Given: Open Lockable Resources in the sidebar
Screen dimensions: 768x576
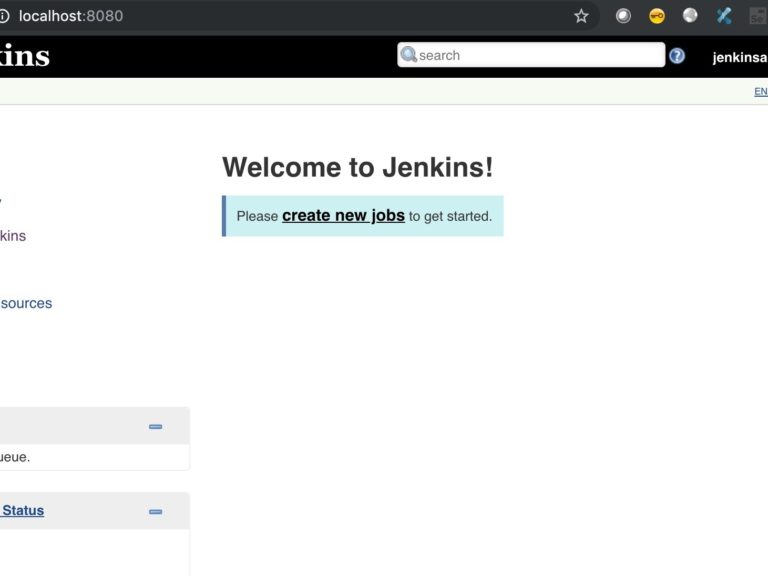Looking at the screenshot, I should click(x=26, y=303).
